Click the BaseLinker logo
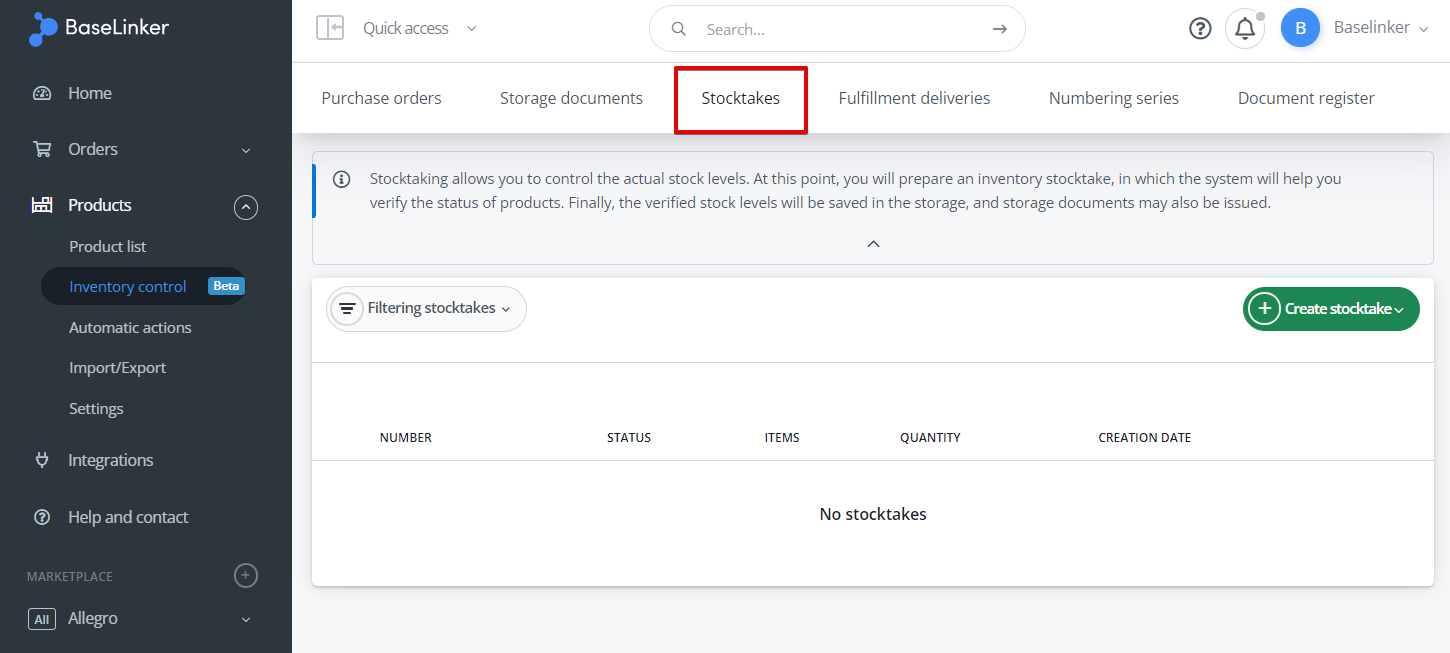 [98, 29]
